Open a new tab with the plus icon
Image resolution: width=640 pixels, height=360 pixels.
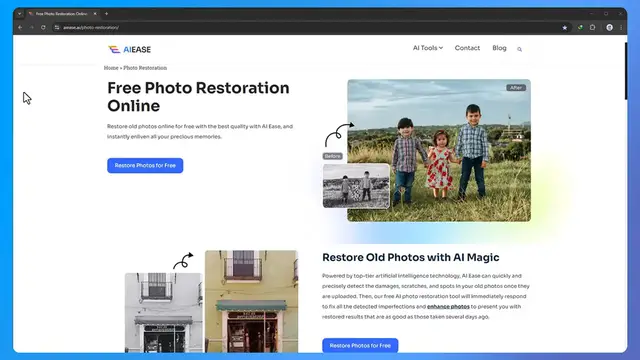point(107,13)
